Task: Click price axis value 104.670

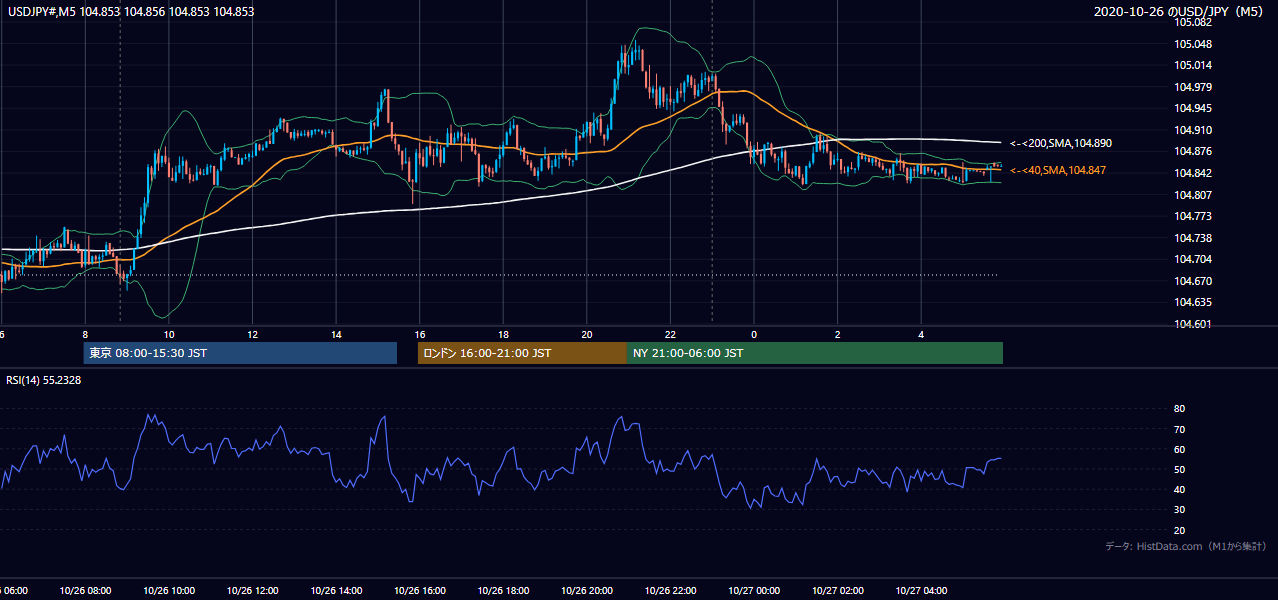Action: coord(1193,281)
